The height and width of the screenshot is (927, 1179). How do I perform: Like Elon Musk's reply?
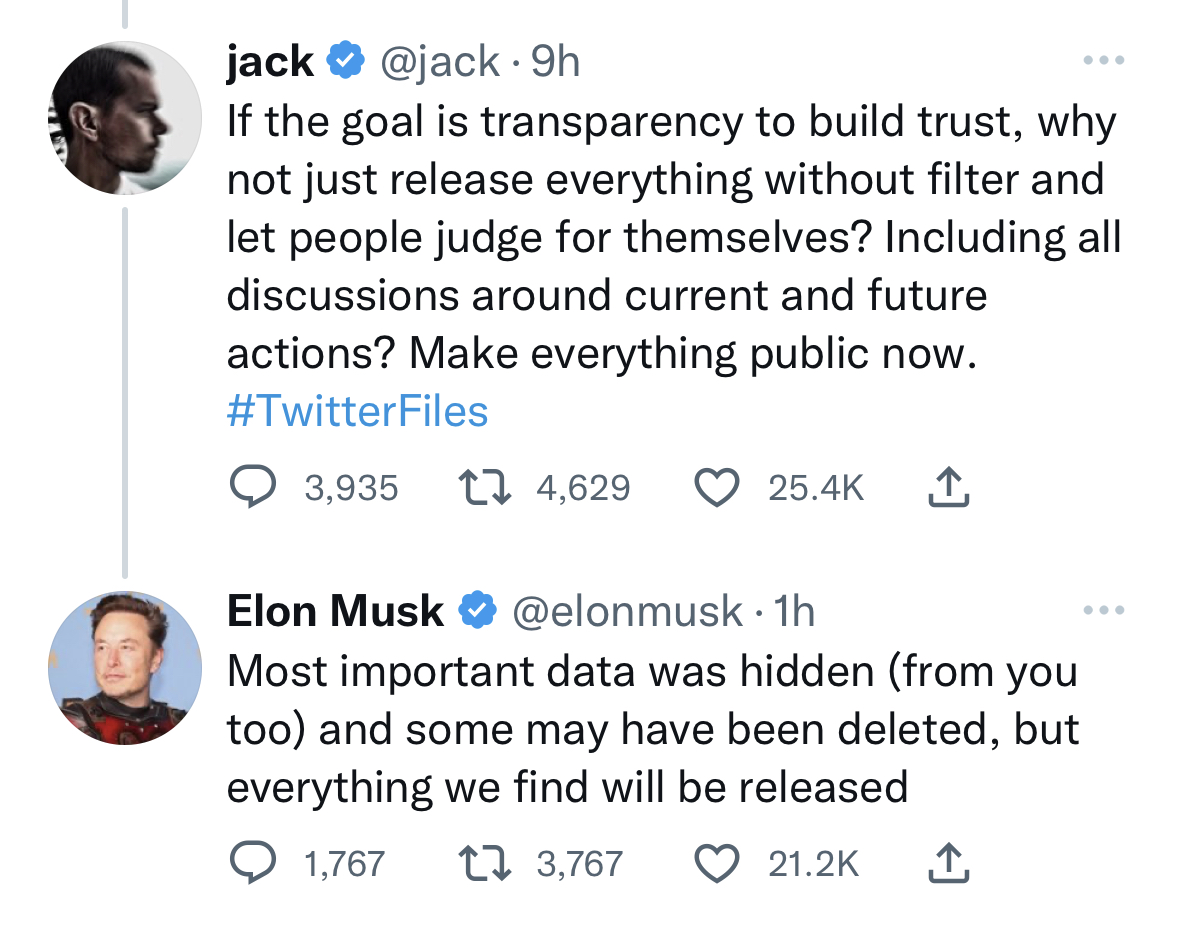[x=716, y=864]
